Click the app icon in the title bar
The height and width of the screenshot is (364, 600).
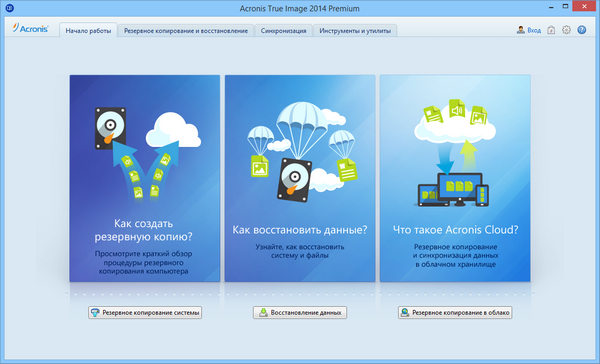[10, 8]
